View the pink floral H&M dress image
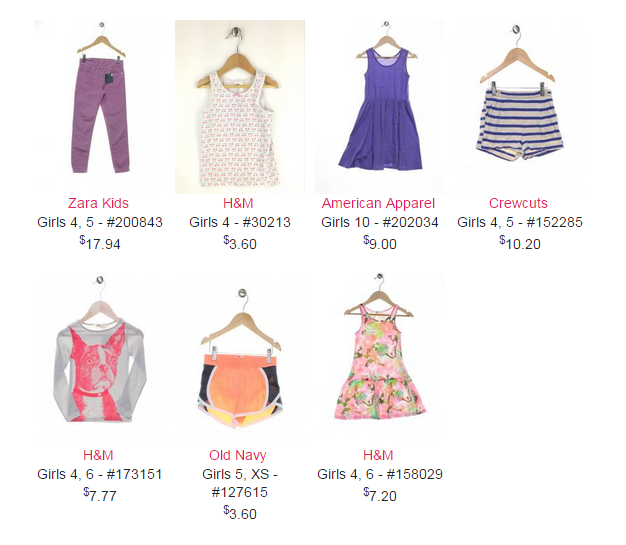 click(380, 359)
